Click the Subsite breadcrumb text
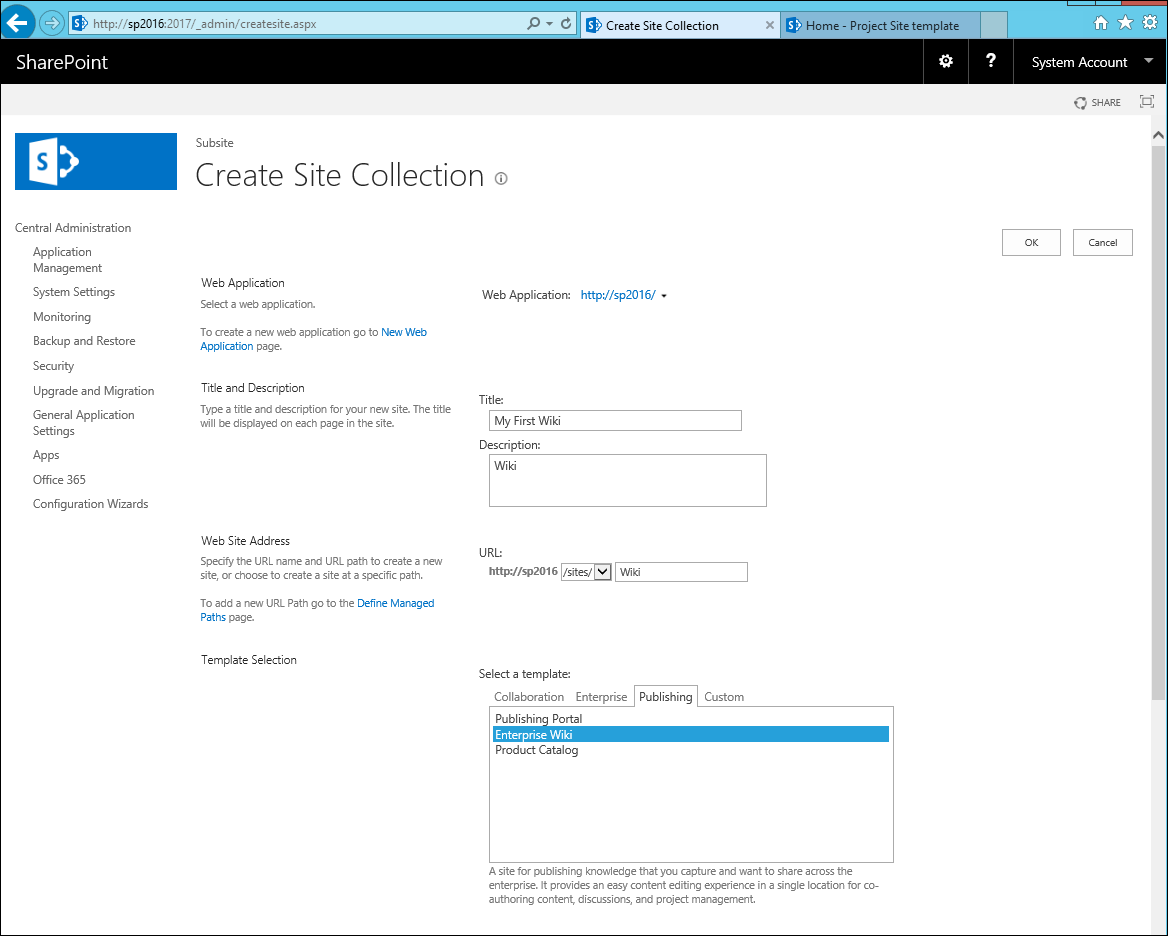1168x936 pixels. (215, 143)
